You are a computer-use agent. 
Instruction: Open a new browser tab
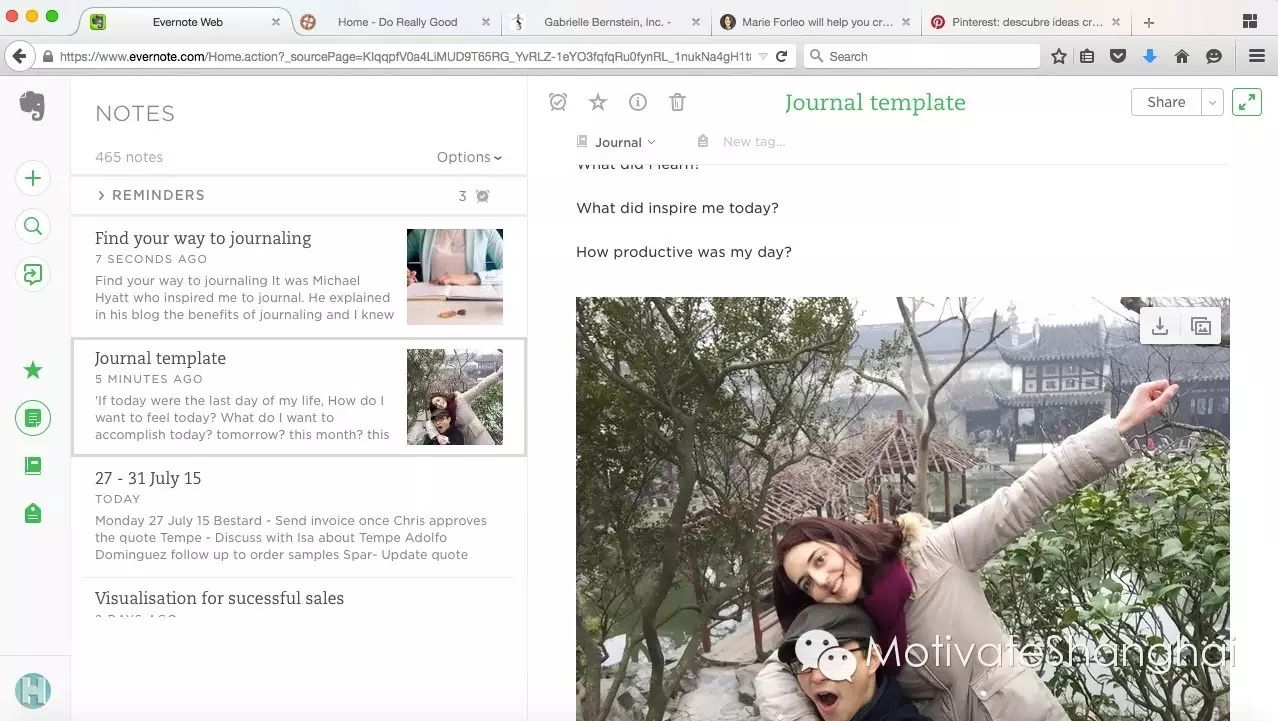[1149, 22]
